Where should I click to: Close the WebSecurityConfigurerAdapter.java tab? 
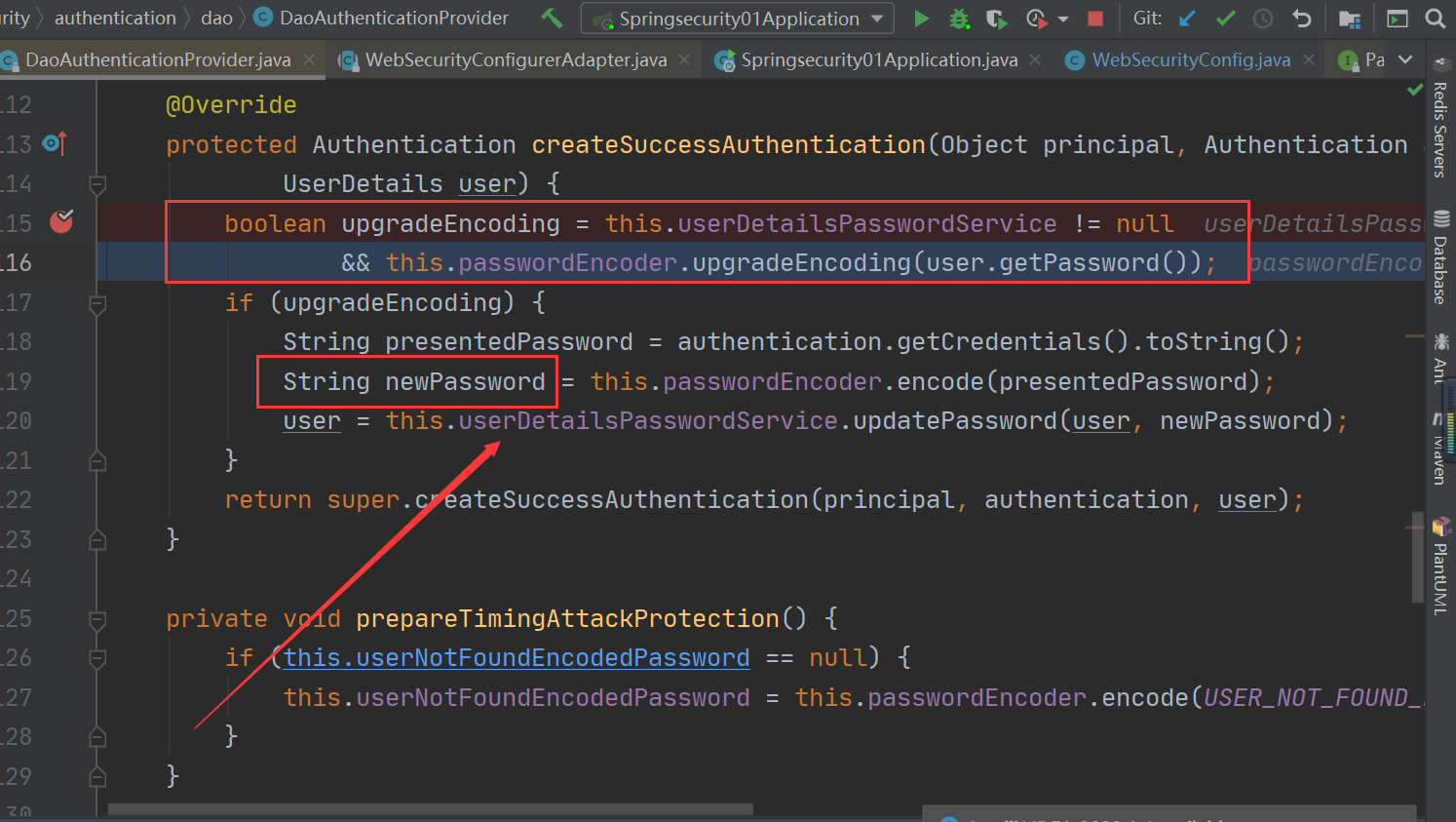(x=684, y=60)
